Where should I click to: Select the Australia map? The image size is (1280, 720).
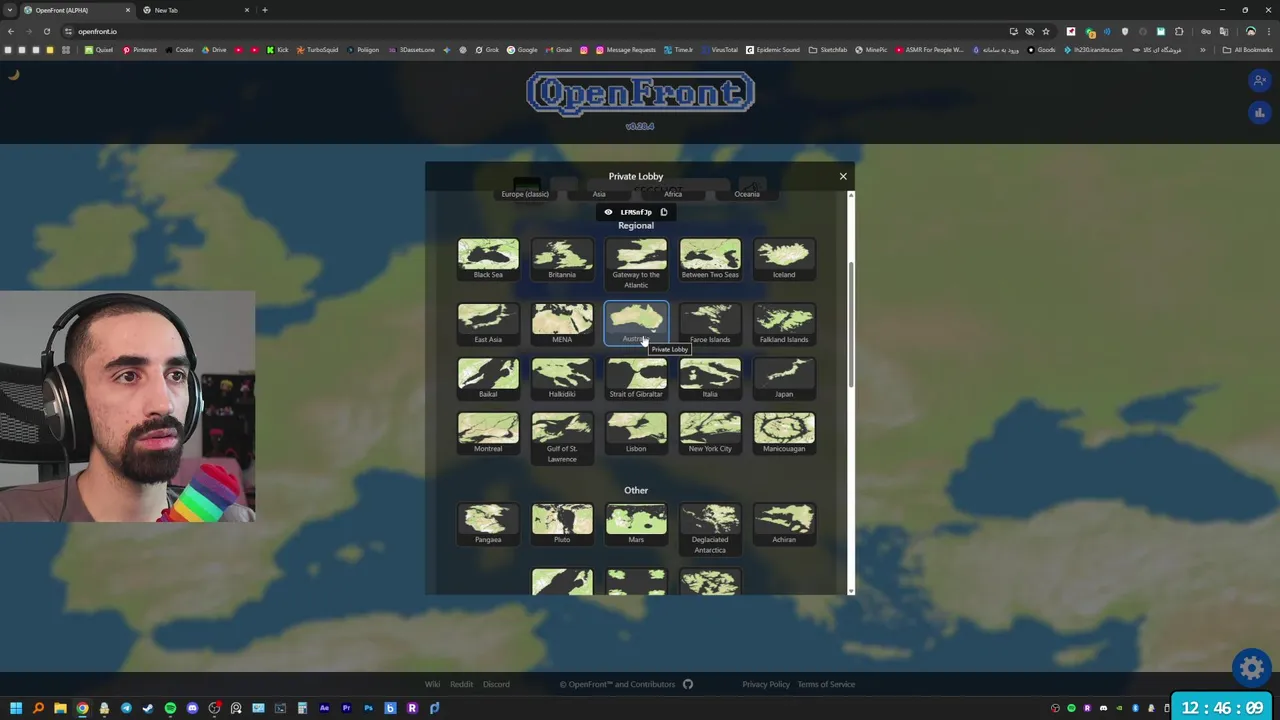tap(636, 324)
